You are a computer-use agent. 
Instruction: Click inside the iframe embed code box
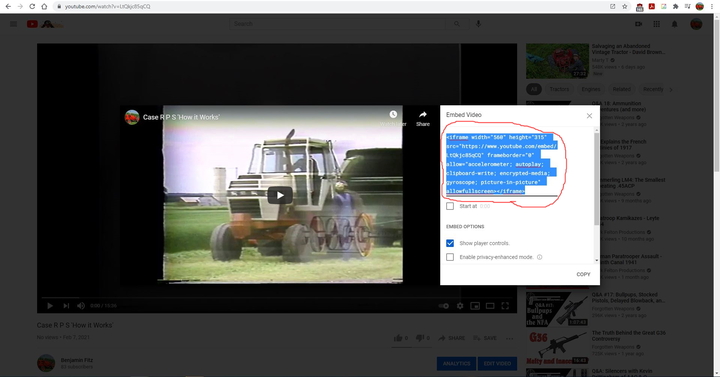[501, 164]
